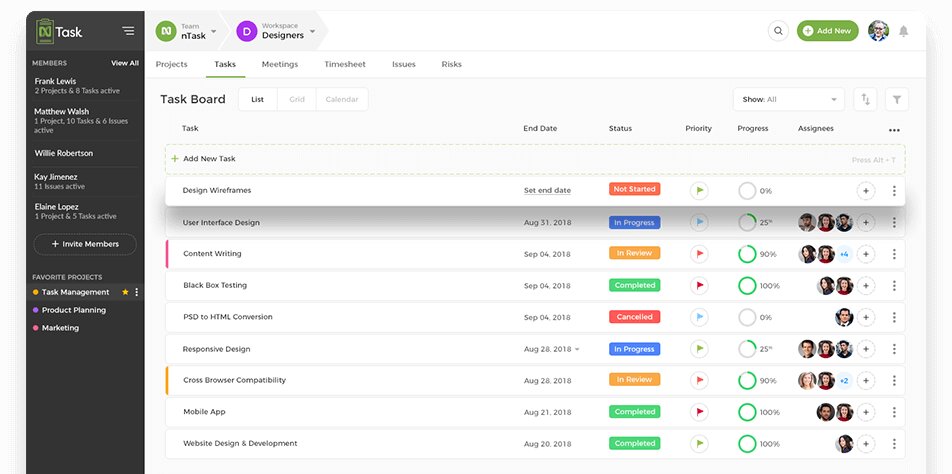Screen dimensions: 952x474
Task: Open column options ellipsis in table header
Action: click(x=894, y=130)
